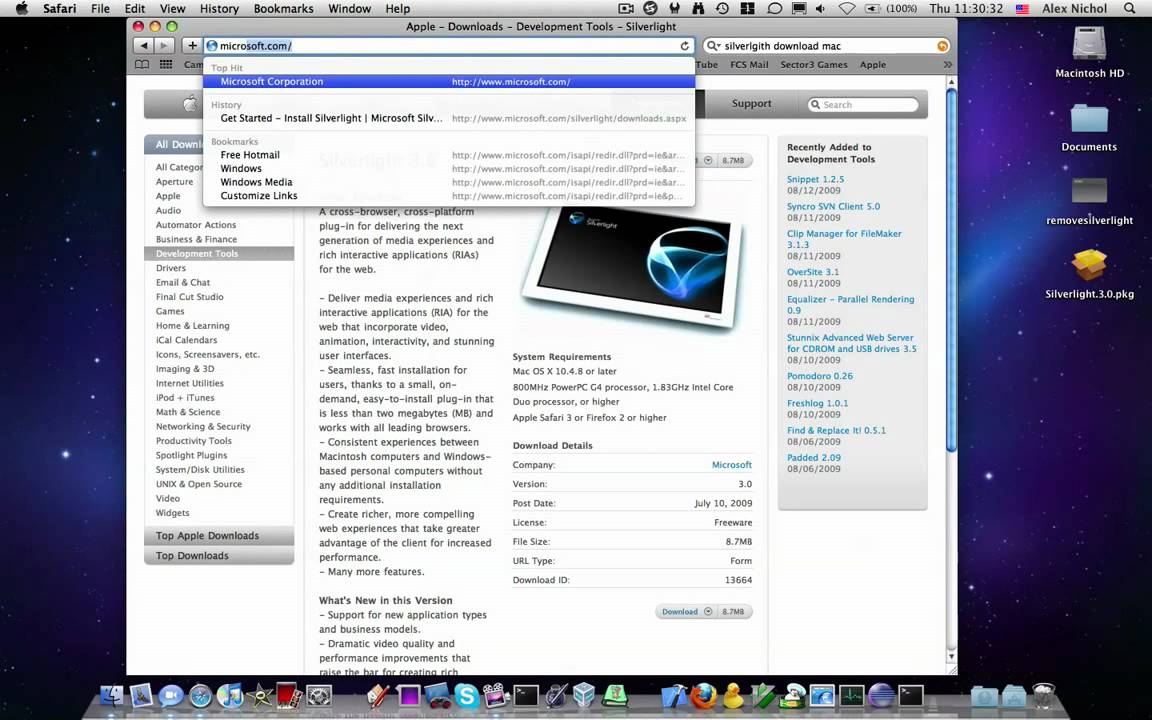Open the US flag input menu
Screen dimensions: 1152x720
click(1022, 9)
